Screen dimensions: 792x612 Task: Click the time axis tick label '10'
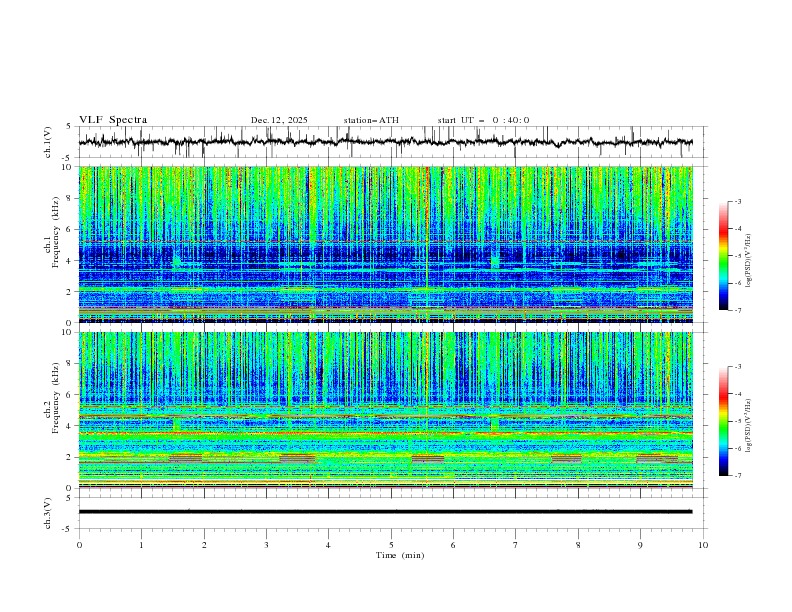point(703,545)
